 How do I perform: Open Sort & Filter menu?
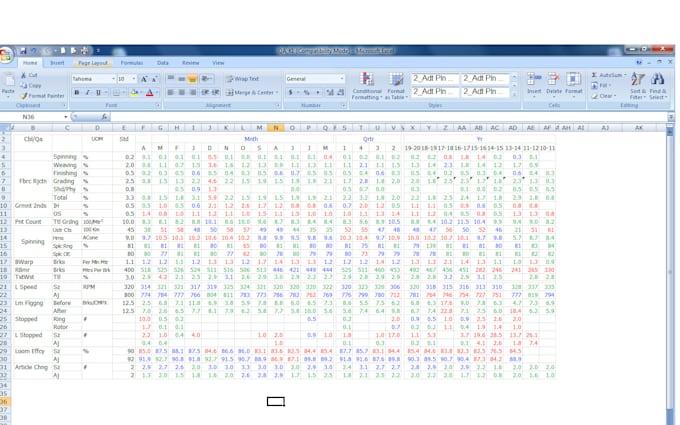(638, 86)
